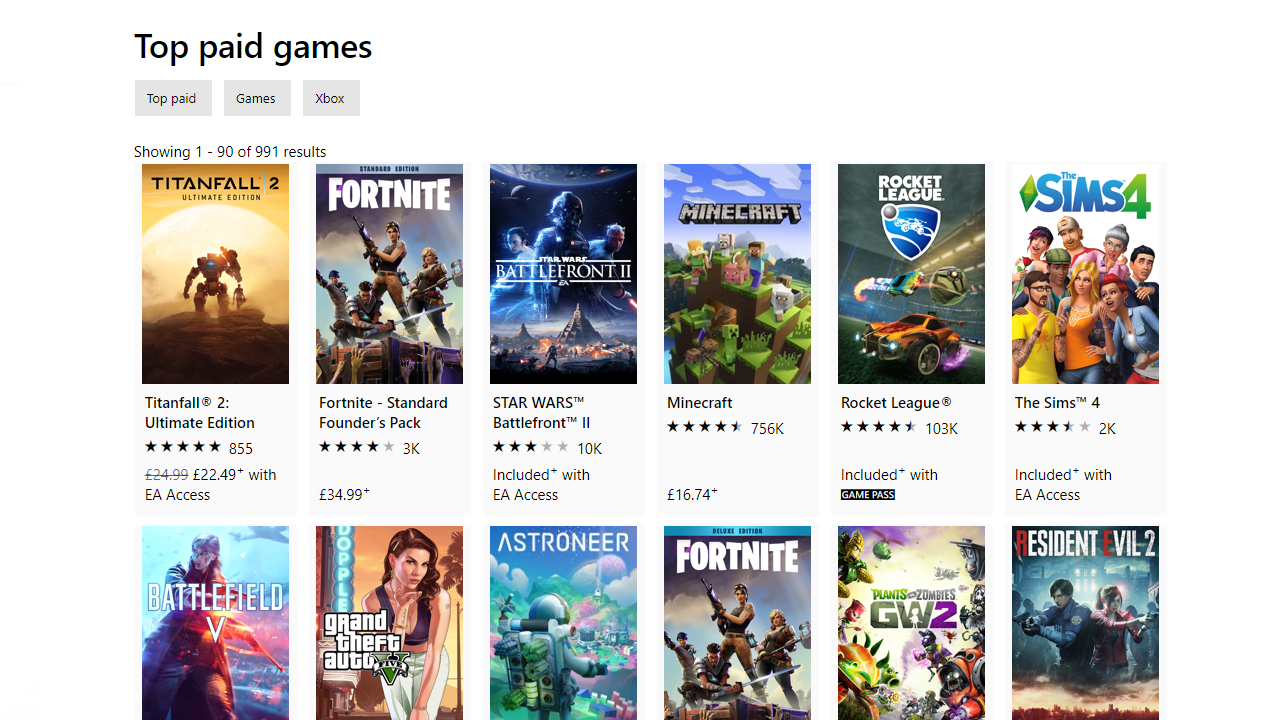
Task: Open the Rocket League cover image
Action: point(911,274)
